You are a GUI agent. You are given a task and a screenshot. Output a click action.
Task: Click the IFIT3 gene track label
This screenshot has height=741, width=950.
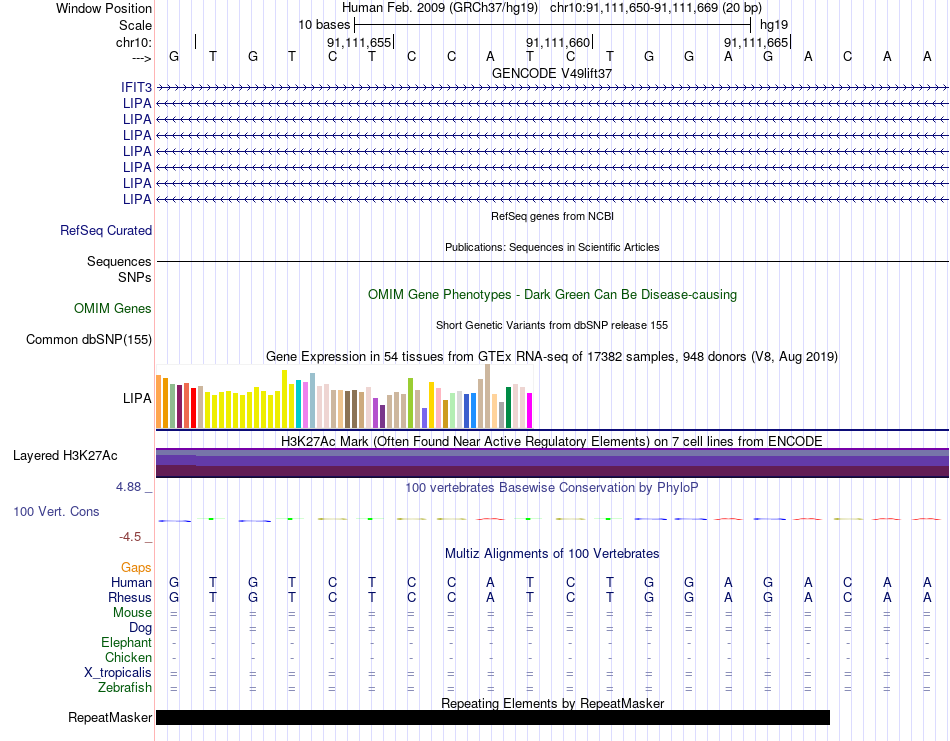click(136, 88)
